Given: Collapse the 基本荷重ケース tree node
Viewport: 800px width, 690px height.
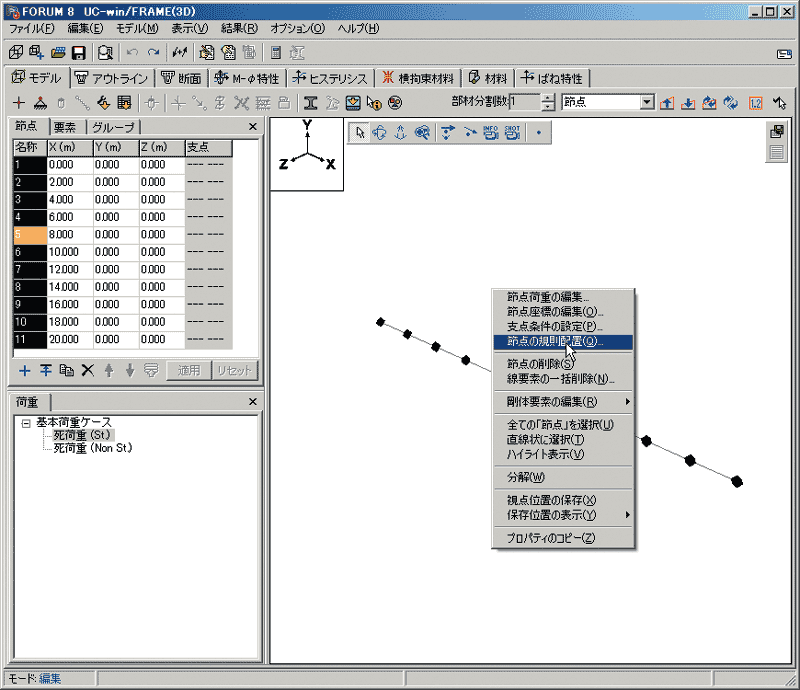Looking at the screenshot, I should tap(26, 422).
